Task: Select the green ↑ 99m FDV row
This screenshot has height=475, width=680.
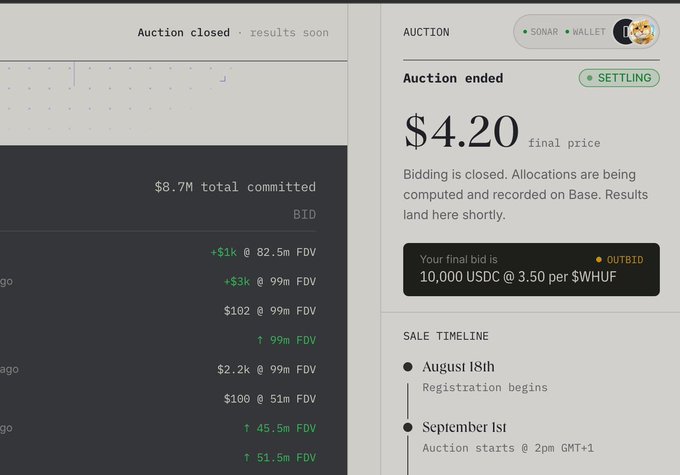Action: point(286,341)
